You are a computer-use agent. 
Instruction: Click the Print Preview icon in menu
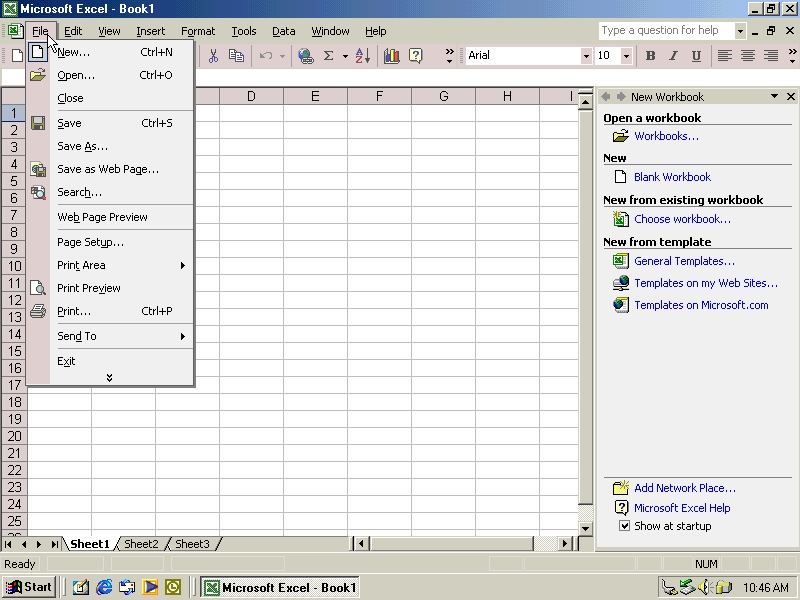(x=38, y=288)
